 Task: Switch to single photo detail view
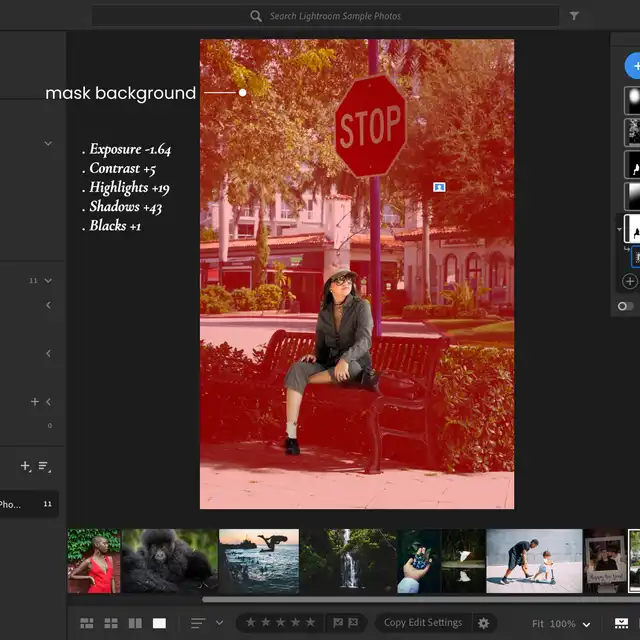coord(159,623)
